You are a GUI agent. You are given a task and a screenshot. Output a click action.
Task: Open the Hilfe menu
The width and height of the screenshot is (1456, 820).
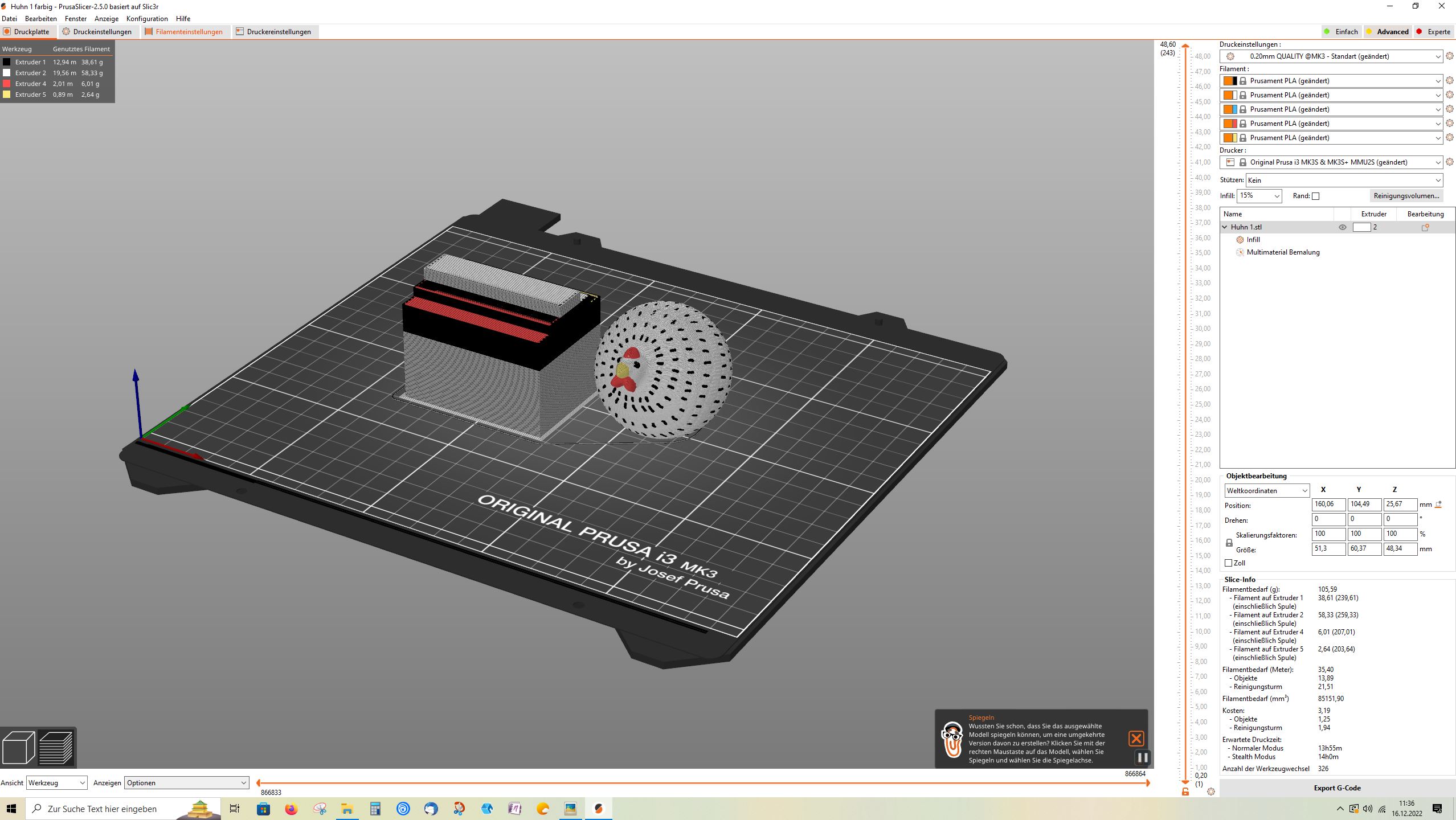pyautogui.click(x=183, y=19)
